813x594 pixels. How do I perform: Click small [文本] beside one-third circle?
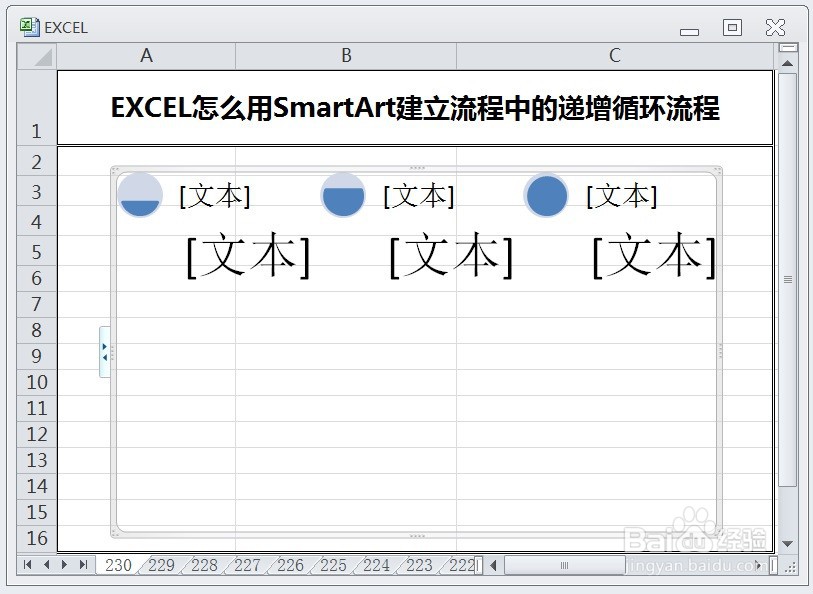(x=215, y=196)
